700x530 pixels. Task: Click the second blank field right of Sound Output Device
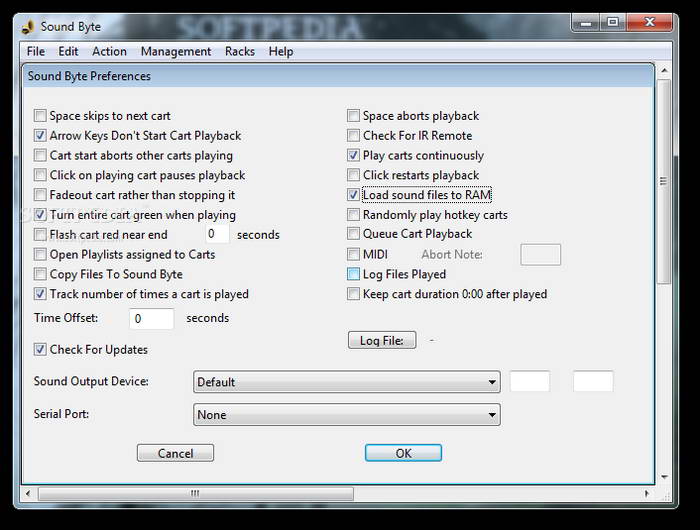click(593, 381)
